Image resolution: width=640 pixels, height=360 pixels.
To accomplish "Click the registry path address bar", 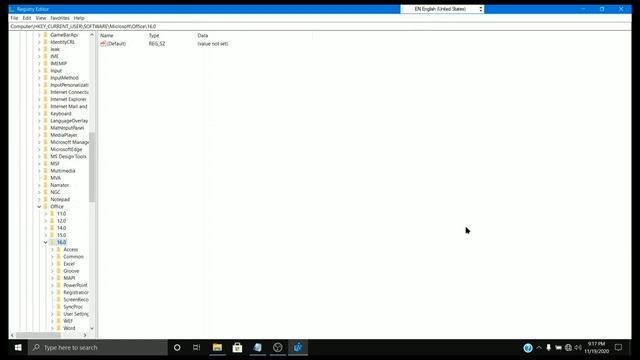I will click(320, 26).
